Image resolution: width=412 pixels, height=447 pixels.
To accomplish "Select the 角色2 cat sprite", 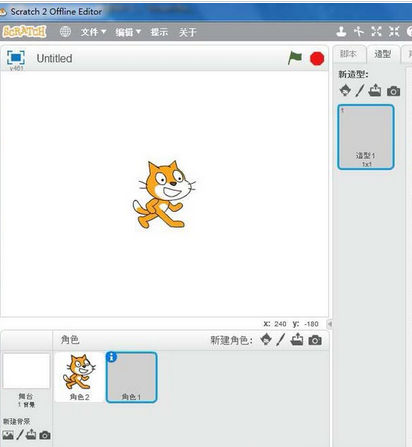I will 79,377.
